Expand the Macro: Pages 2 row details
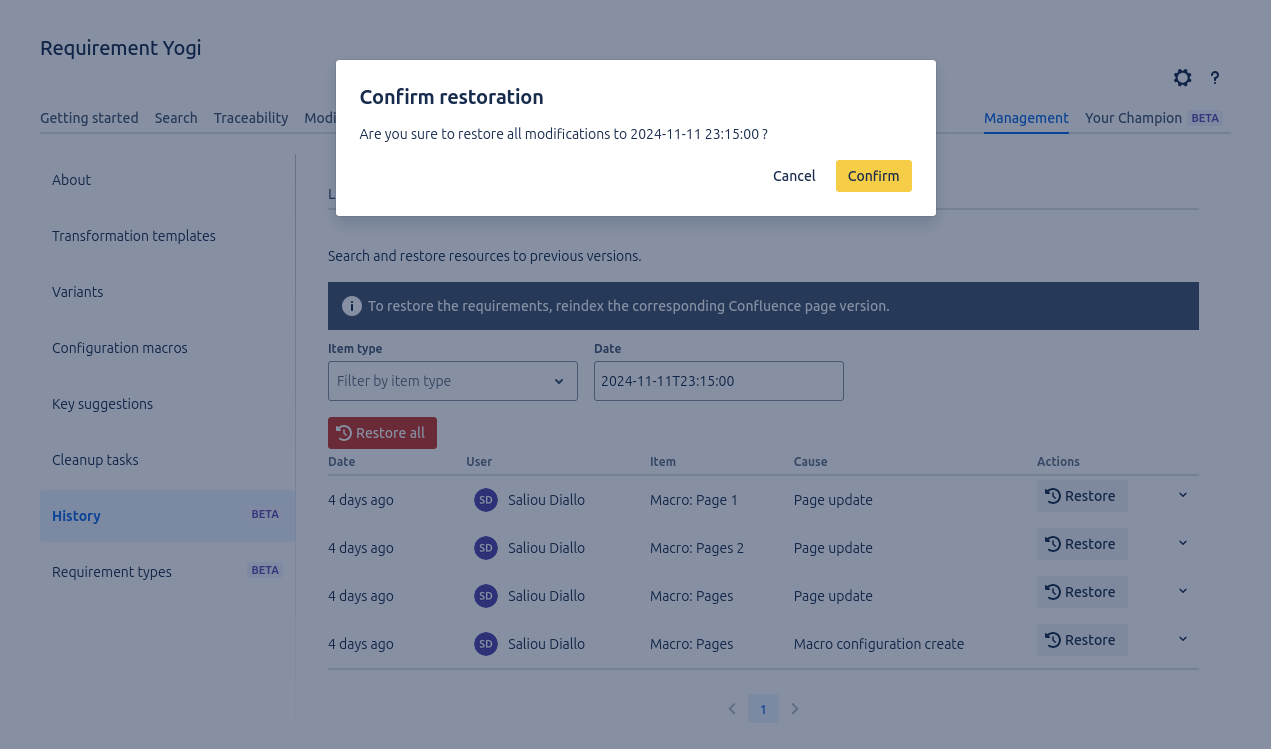 coord(1183,543)
